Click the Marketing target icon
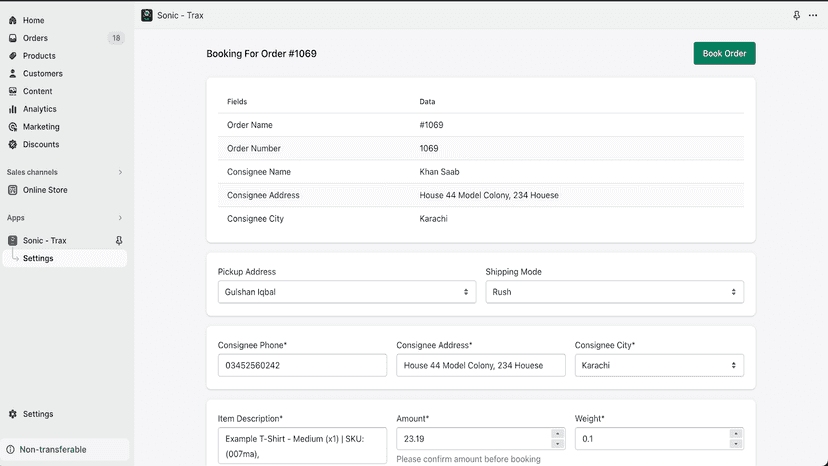Viewport: 828px width, 466px height. (13, 127)
